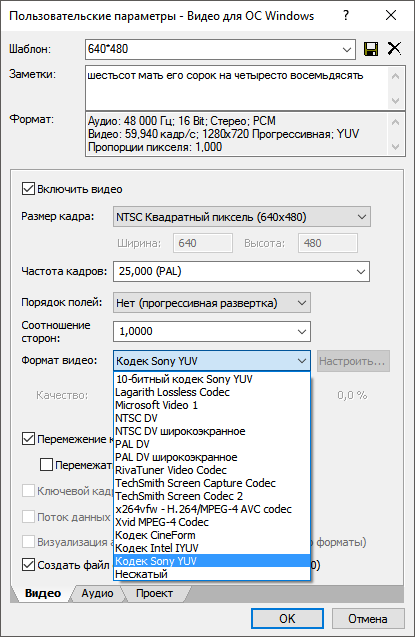Click the OK button
The image size is (415, 637).
point(287,618)
